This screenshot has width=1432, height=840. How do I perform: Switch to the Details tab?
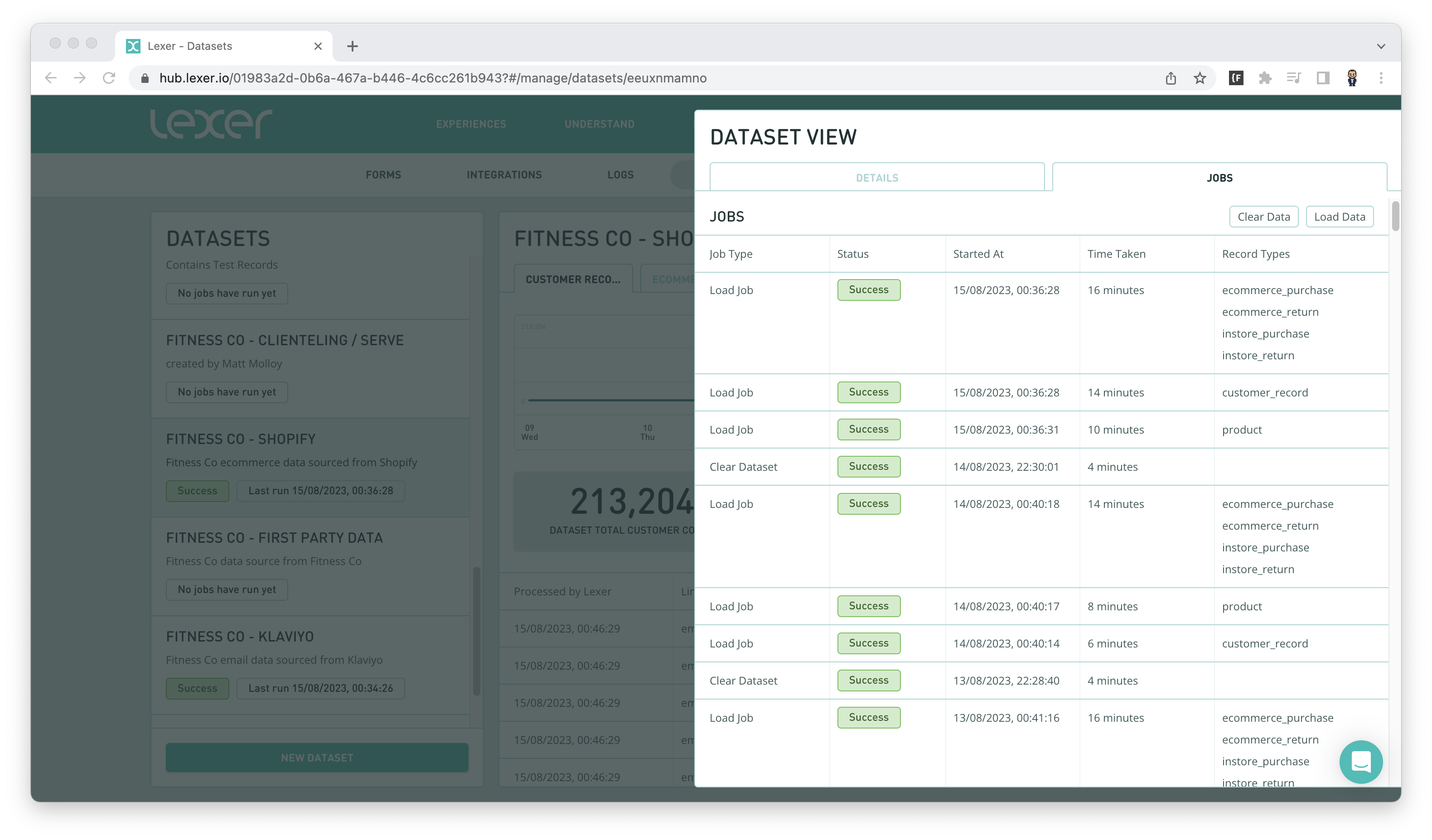877,177
